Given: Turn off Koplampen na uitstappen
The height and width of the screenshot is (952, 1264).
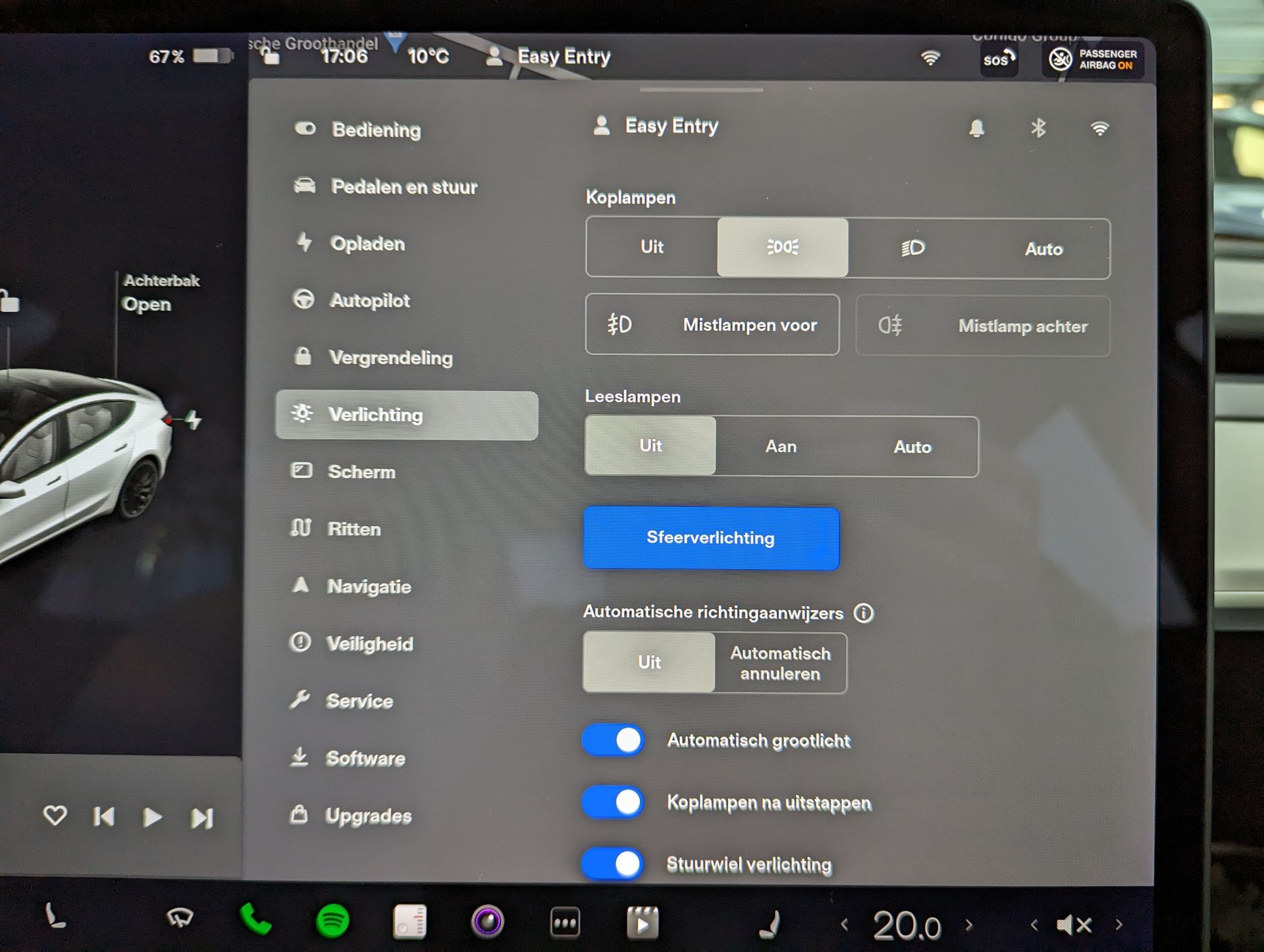Looking at the screenshot, I should 613,803.
